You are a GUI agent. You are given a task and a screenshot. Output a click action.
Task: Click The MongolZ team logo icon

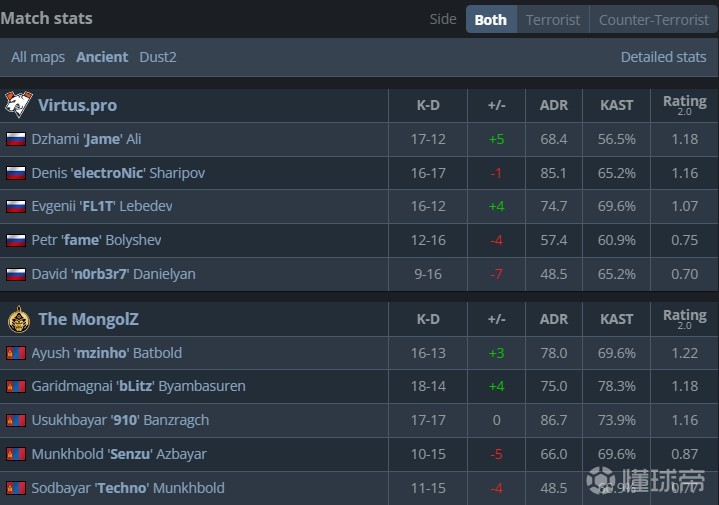[19, 319]
